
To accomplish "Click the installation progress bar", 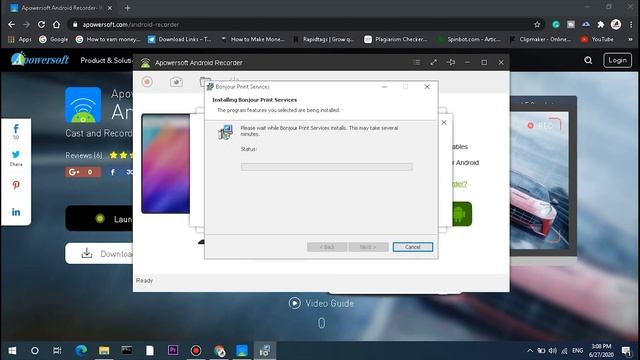I will 327,167.
